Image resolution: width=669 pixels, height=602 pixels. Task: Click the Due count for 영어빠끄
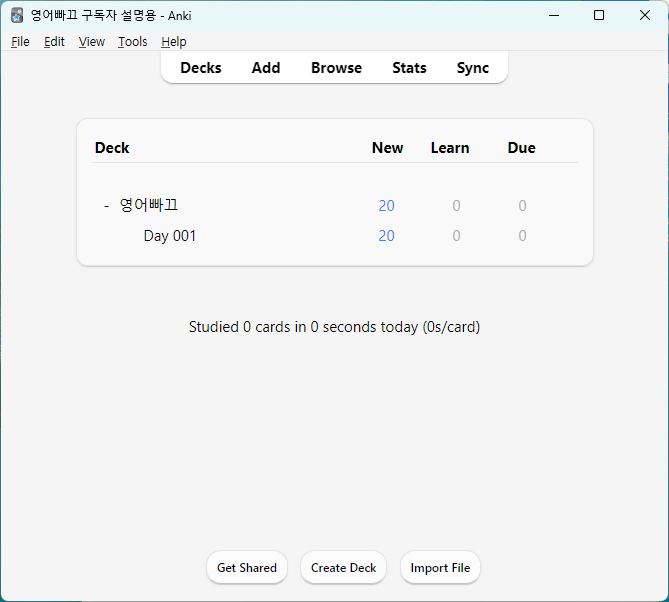pyautogui.click(x=522, y=206)
